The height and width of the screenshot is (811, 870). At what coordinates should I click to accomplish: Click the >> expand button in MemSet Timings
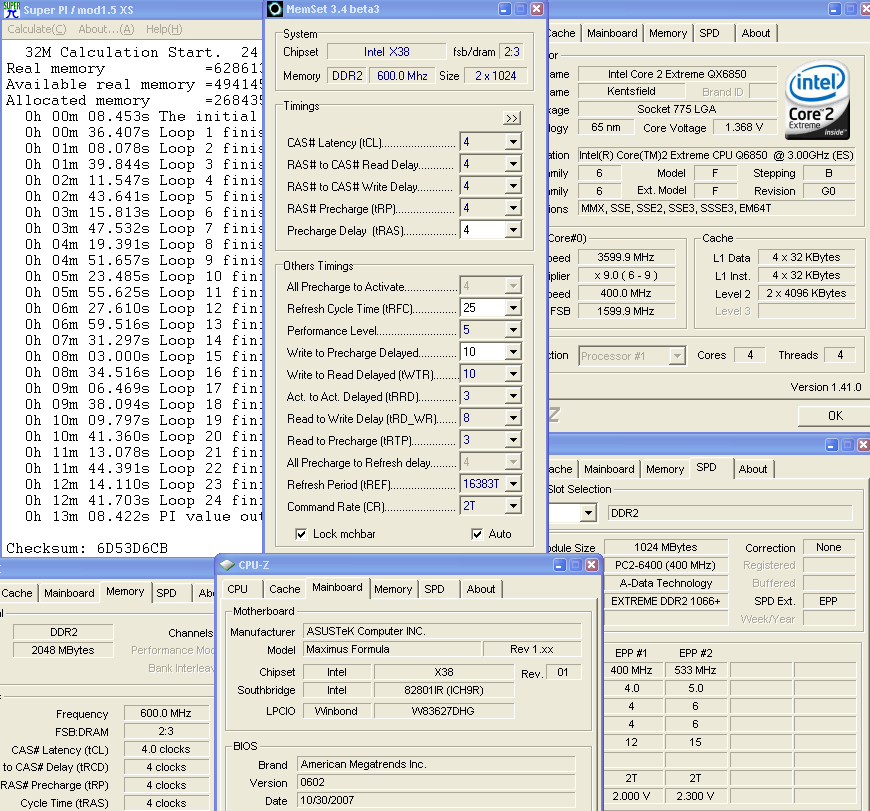point(512,118)
